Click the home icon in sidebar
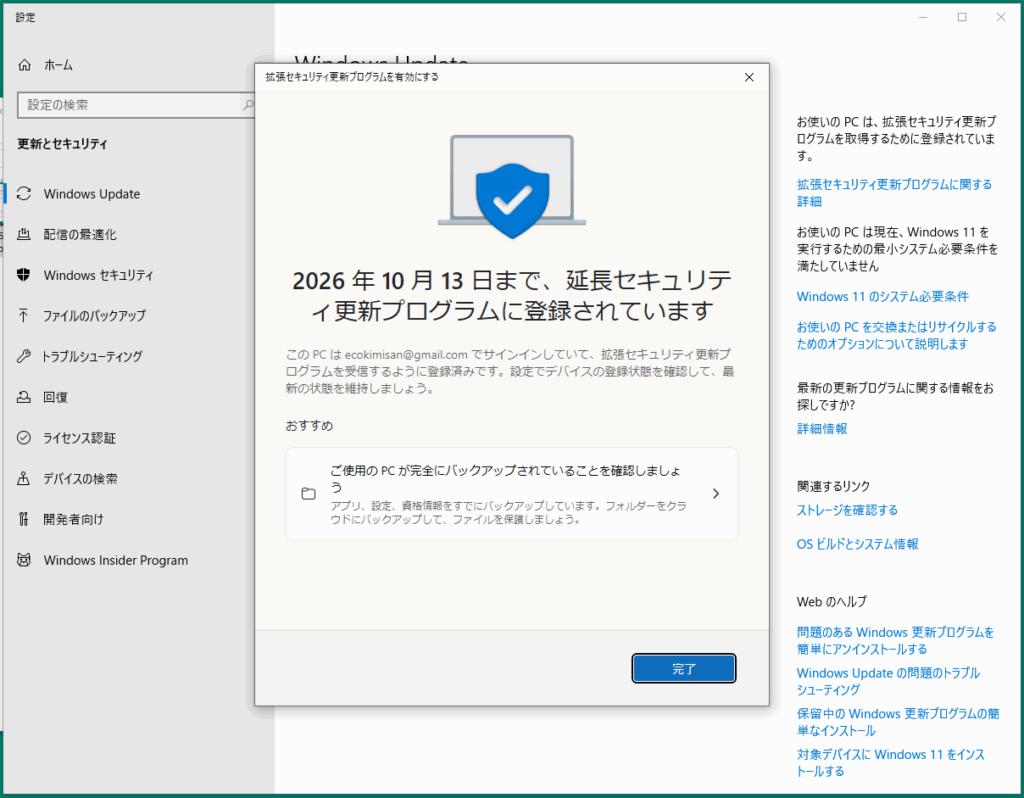 (24, 65)
